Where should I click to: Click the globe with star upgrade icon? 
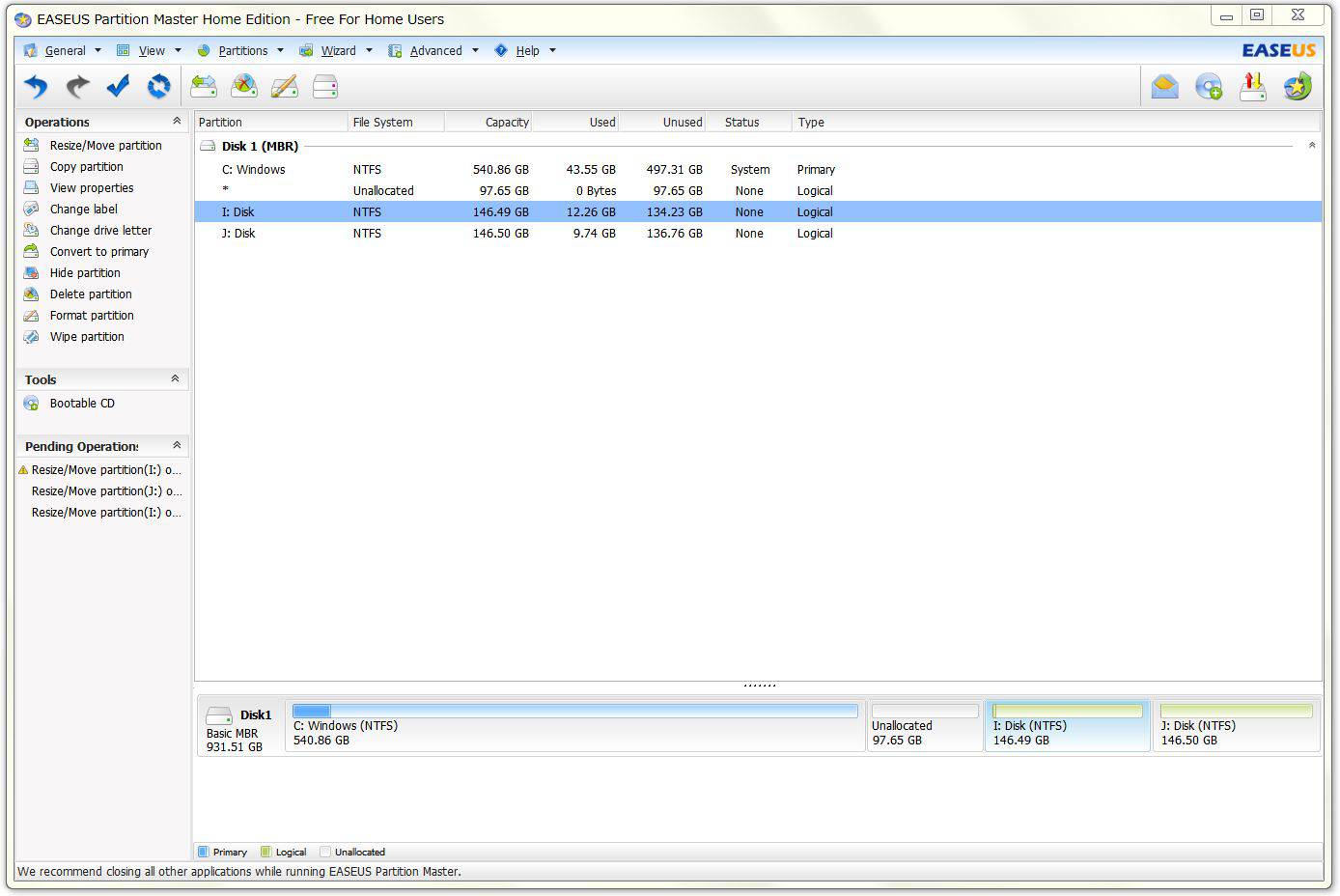point(1298,87)
